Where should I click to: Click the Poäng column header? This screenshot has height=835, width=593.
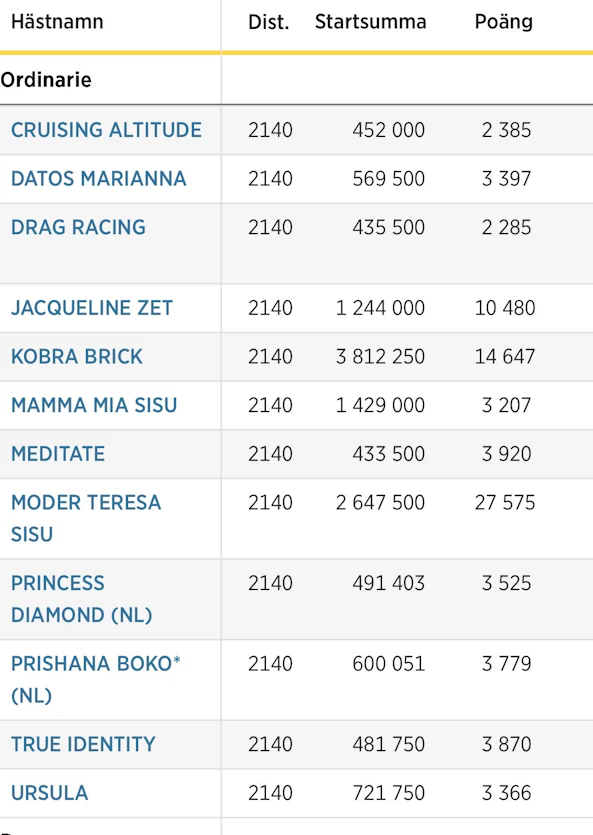pyautogui.click(x=504, y=22)
